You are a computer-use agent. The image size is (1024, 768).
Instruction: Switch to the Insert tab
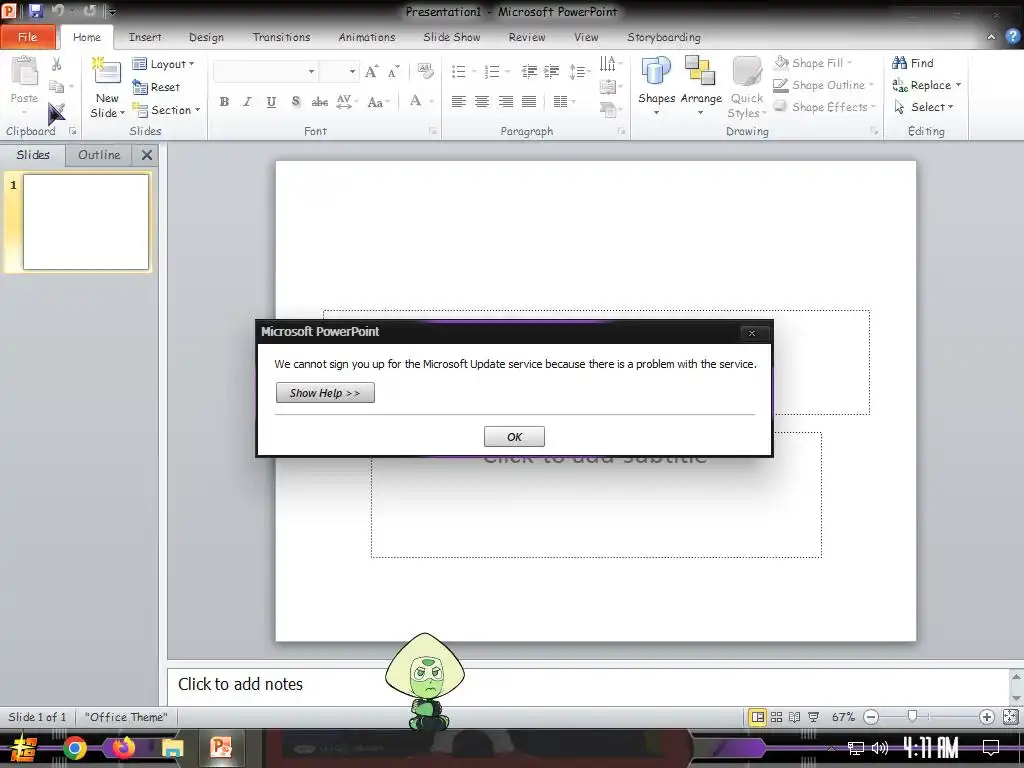145,37
